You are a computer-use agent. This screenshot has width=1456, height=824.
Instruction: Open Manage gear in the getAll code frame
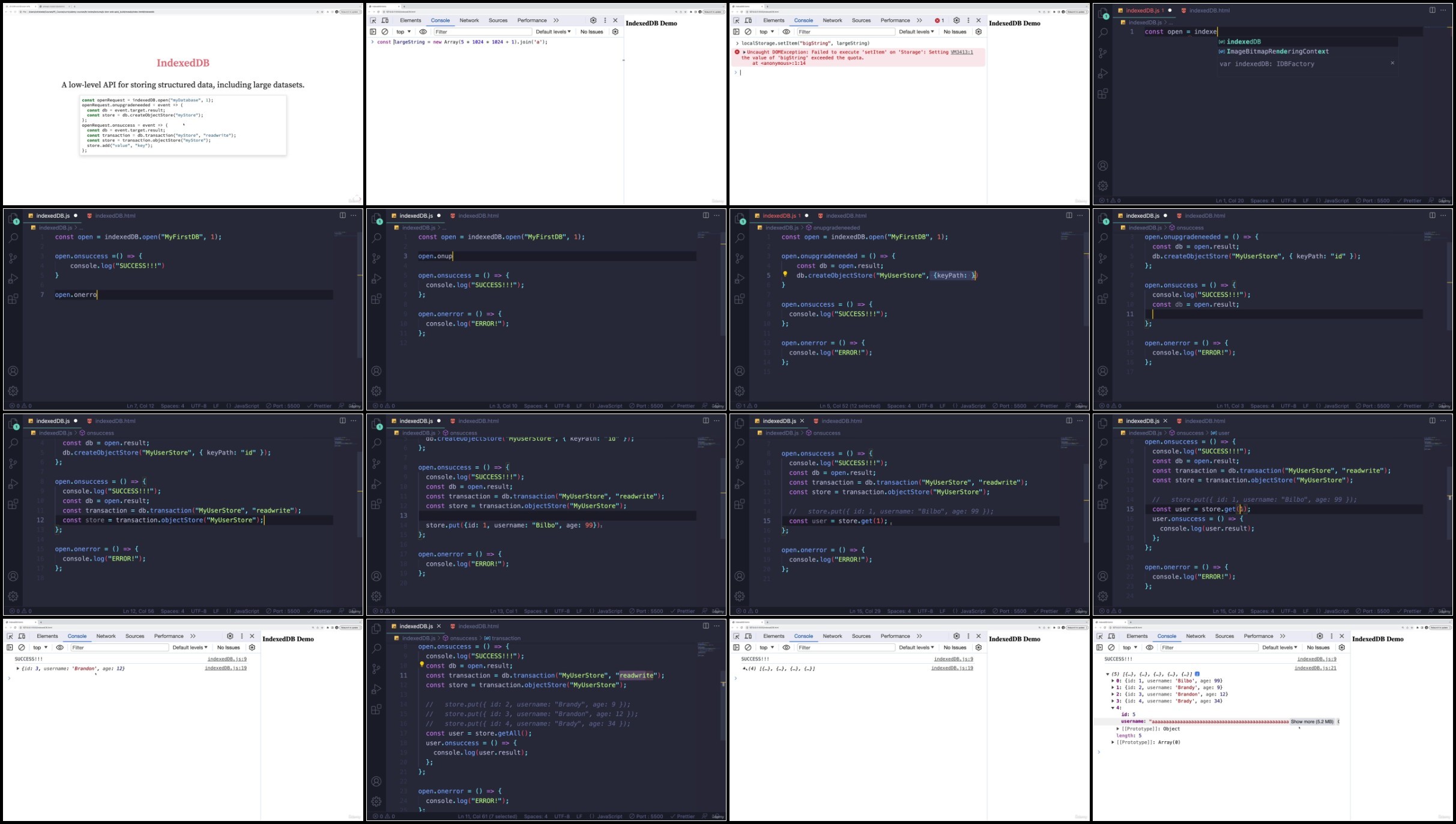coord(376,801)
